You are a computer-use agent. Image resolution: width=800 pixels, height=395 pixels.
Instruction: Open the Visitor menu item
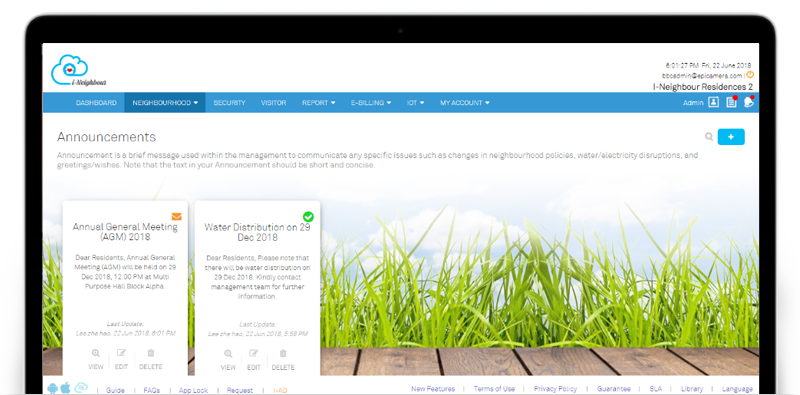[273, 103]
